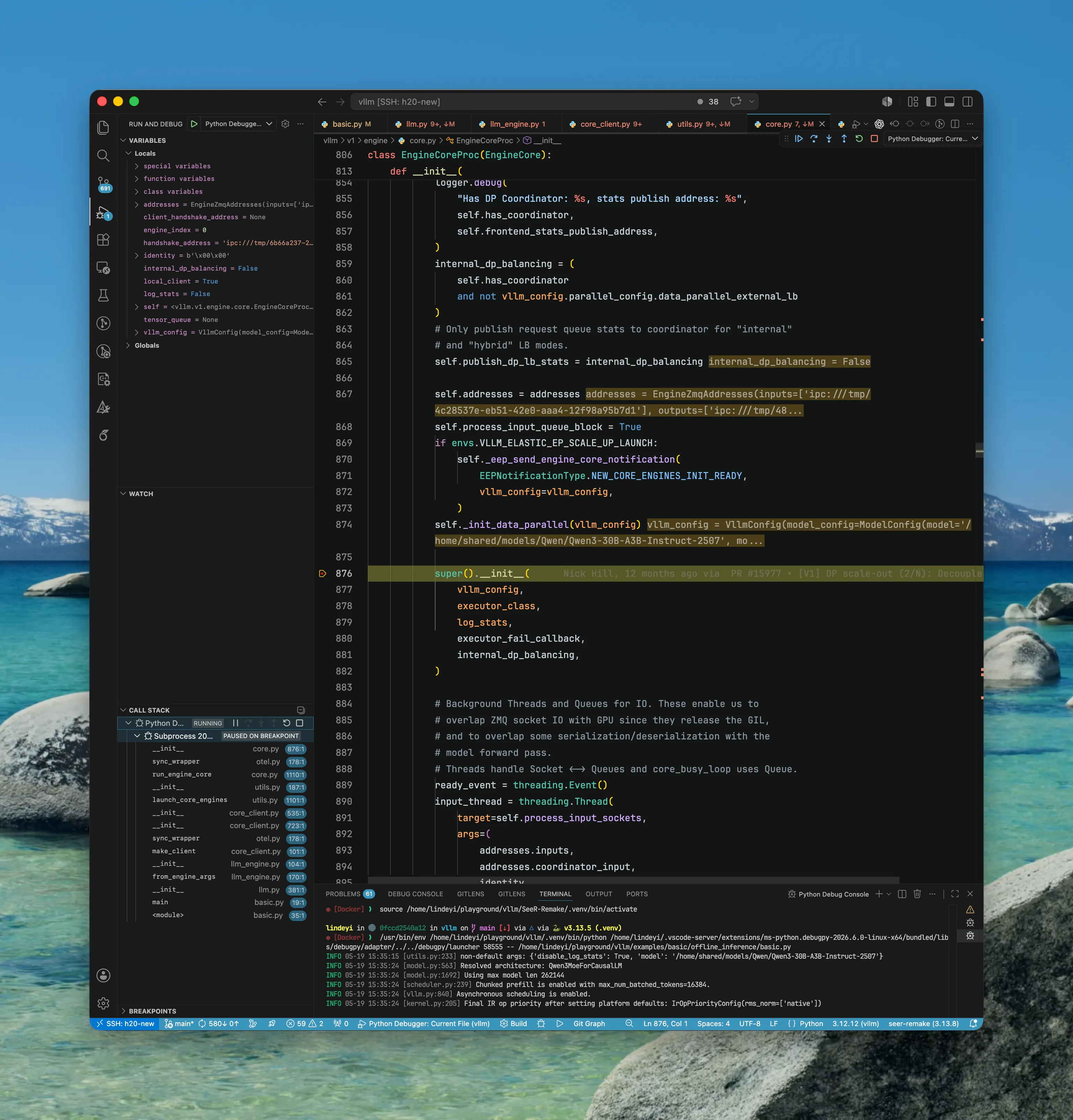Click Build in the status bar
The image size is (1073, 1120).
pos(513,1024)
